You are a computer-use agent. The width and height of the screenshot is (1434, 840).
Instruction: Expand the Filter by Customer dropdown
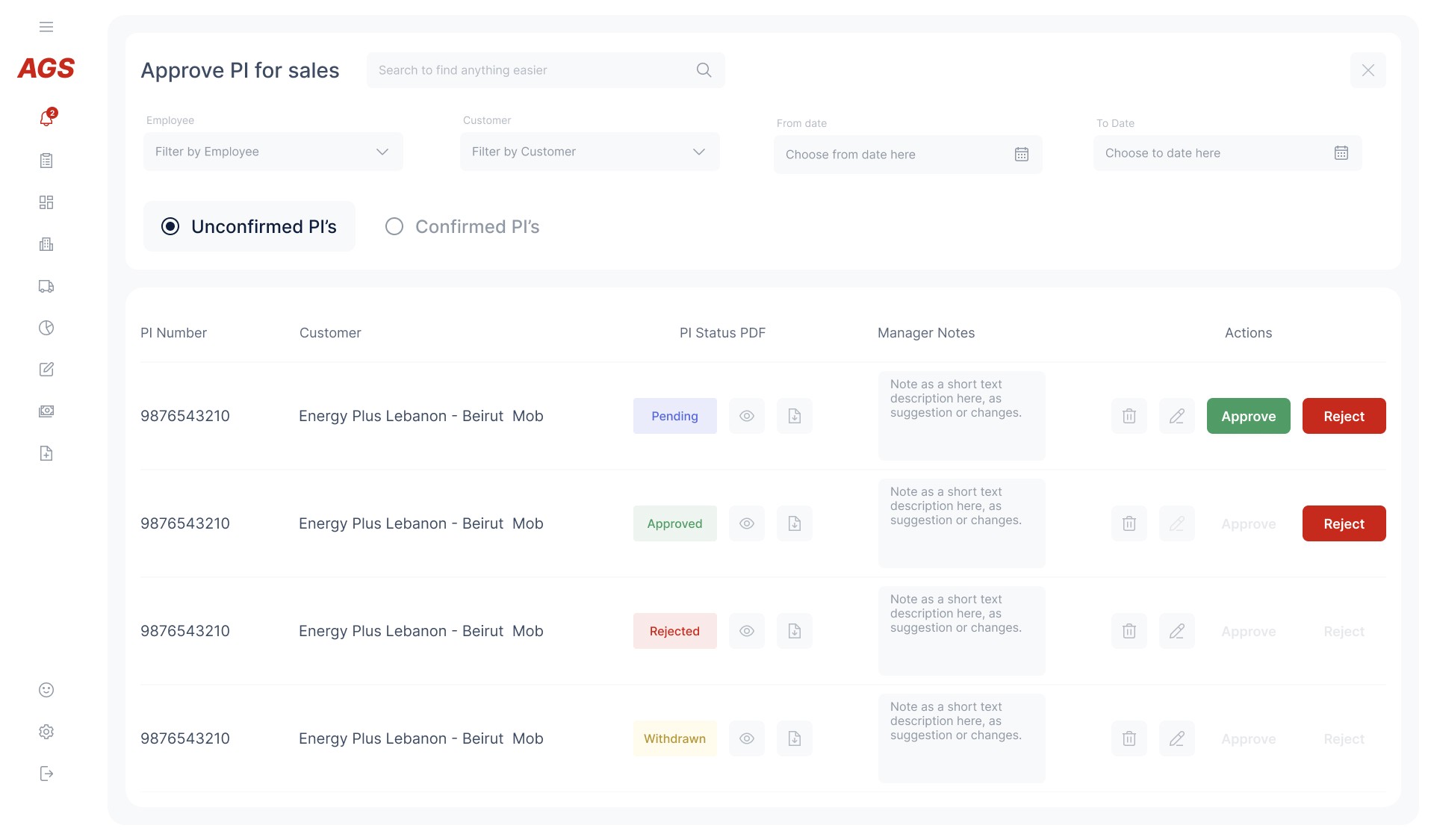click(x=590, y=152)
